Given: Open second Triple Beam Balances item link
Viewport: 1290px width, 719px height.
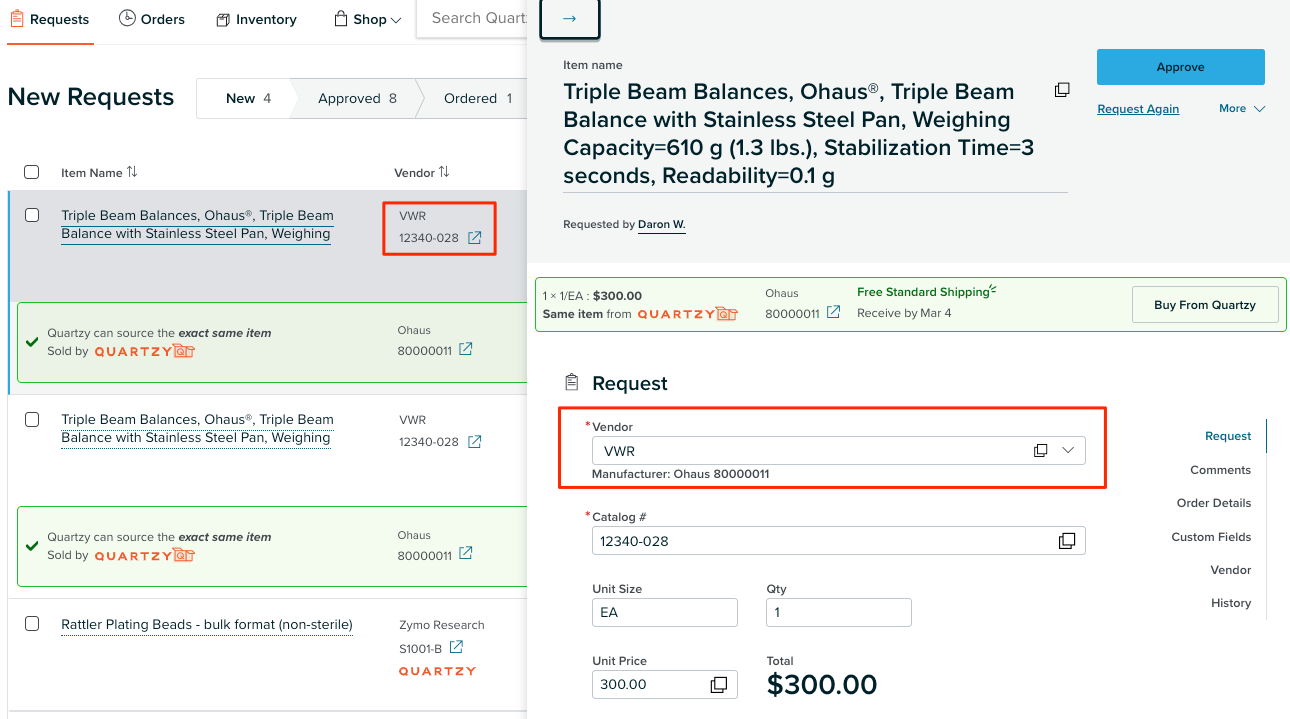Looking at the screenshot, I should [x=197, y=429].
